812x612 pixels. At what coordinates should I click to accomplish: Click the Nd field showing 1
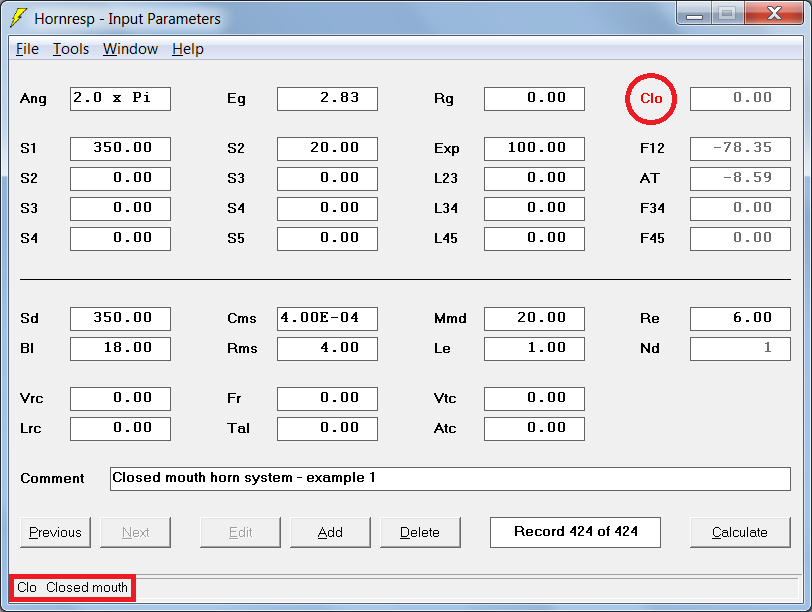click(740, 348)
